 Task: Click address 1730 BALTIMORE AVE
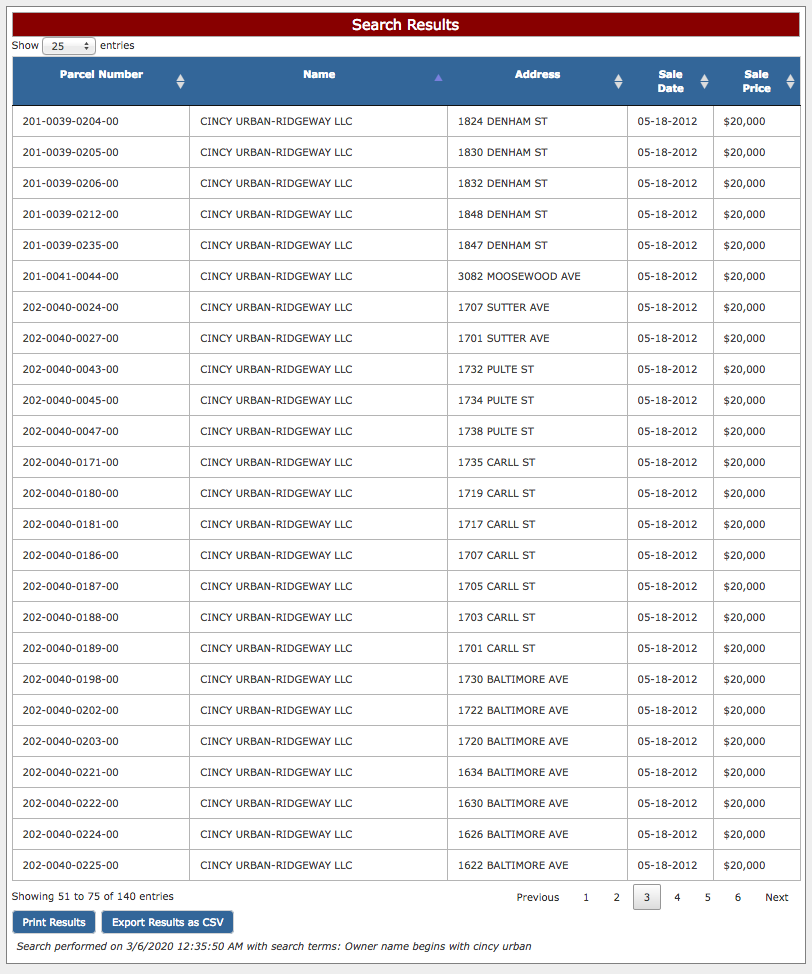pyautogui.click(x=513, y=680)
